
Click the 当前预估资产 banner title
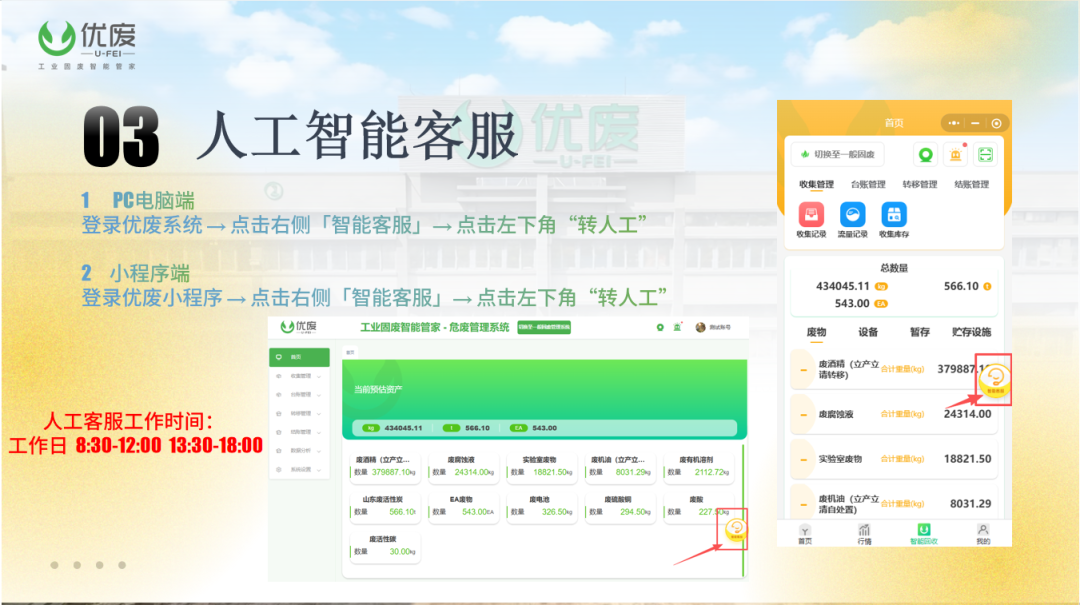pos(378,389)
